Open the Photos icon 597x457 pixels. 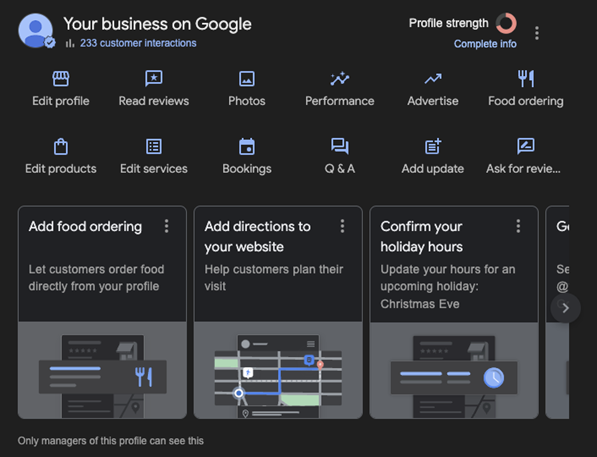tap(247, 79)
